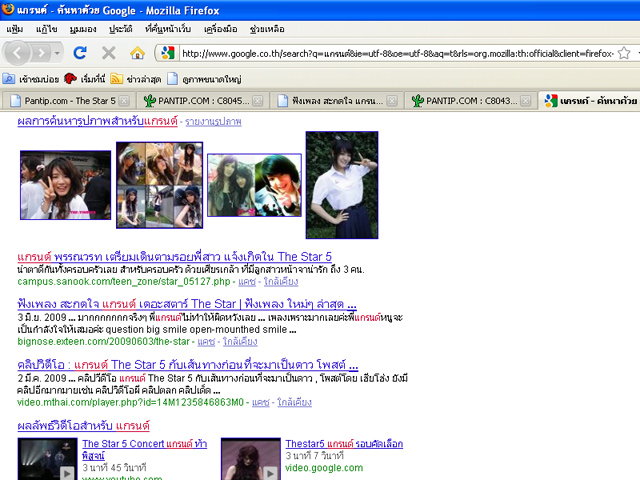
Task: Play the The Star 5 Concert video thumbnail
Action: (x=47, y=459)
